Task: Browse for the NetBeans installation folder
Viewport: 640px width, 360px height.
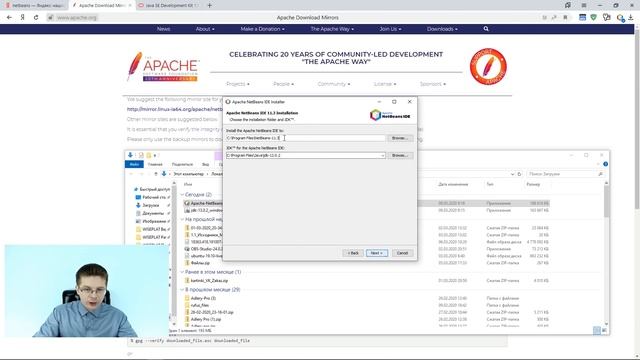Action: click(x=400, y=138)
